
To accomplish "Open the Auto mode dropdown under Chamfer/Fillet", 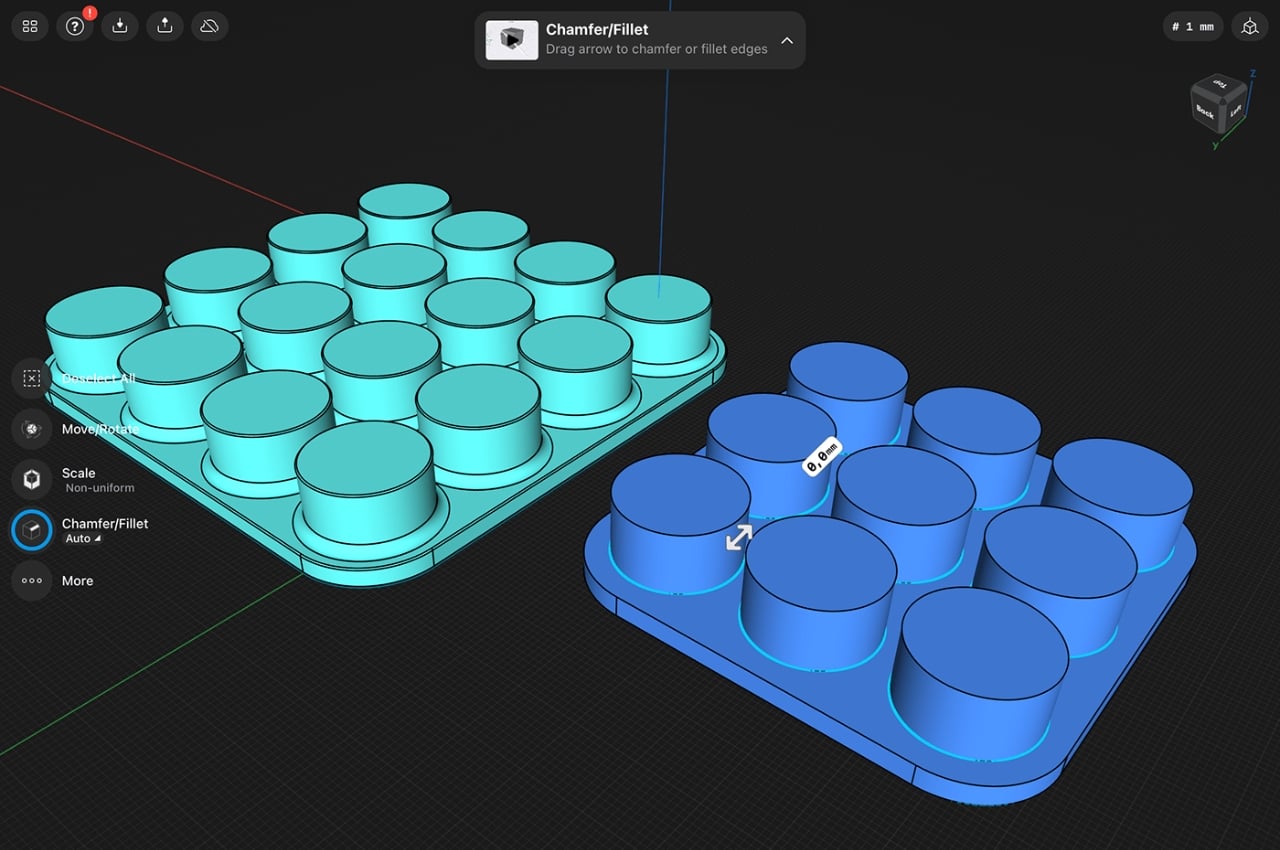I will [83, 539].
